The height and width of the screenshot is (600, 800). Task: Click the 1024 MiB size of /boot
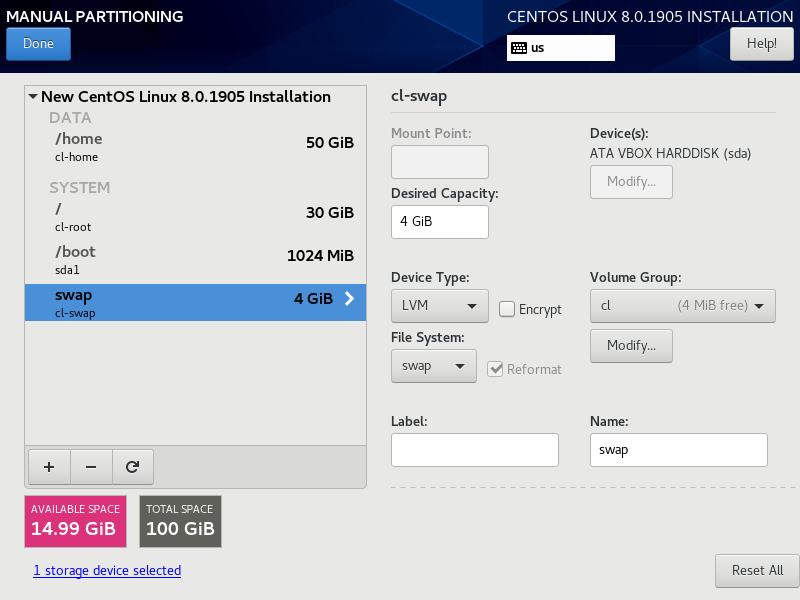click(x=320, y=256)
